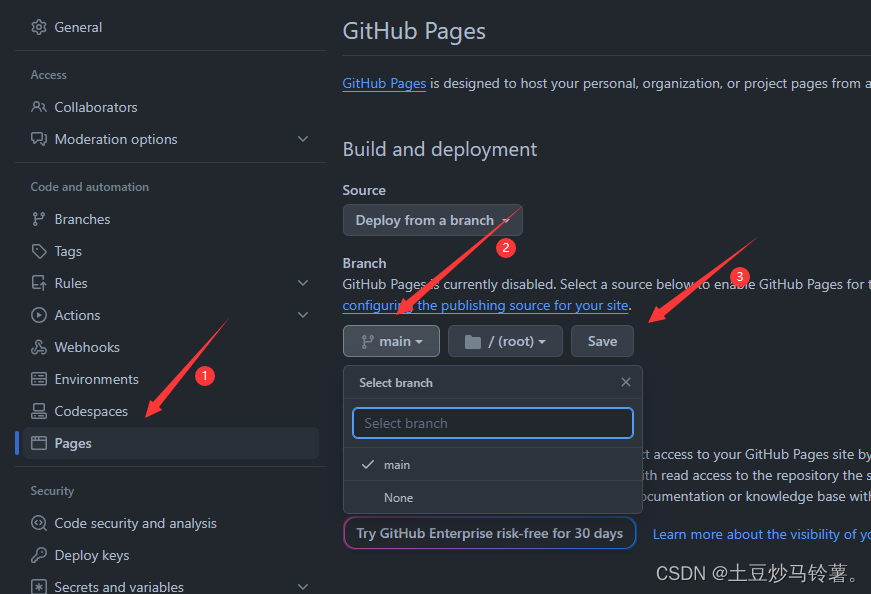Go to Branches settings
Screen dimensions: 871x594
(82, 219)
